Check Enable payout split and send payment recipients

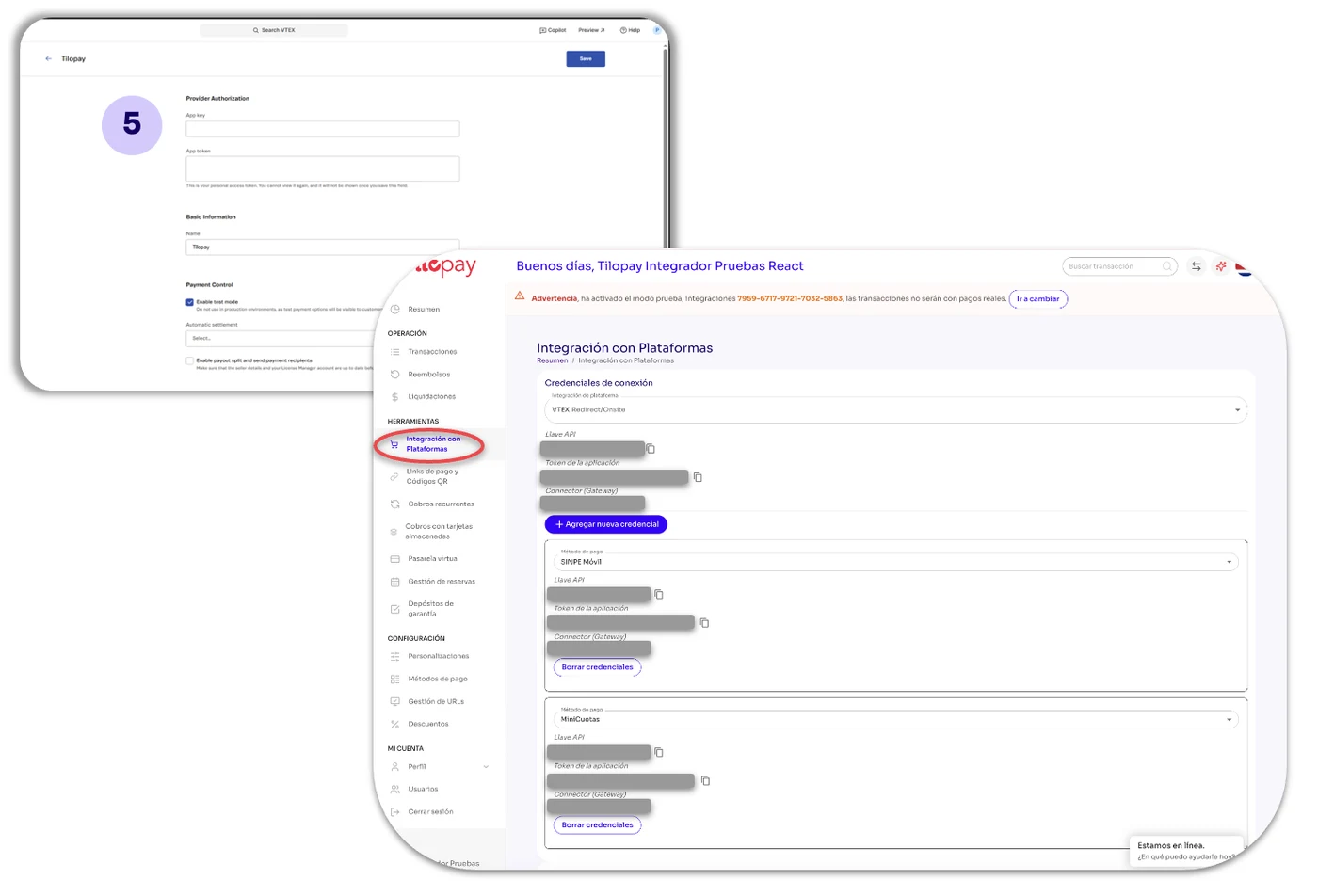tap(190, 360)
